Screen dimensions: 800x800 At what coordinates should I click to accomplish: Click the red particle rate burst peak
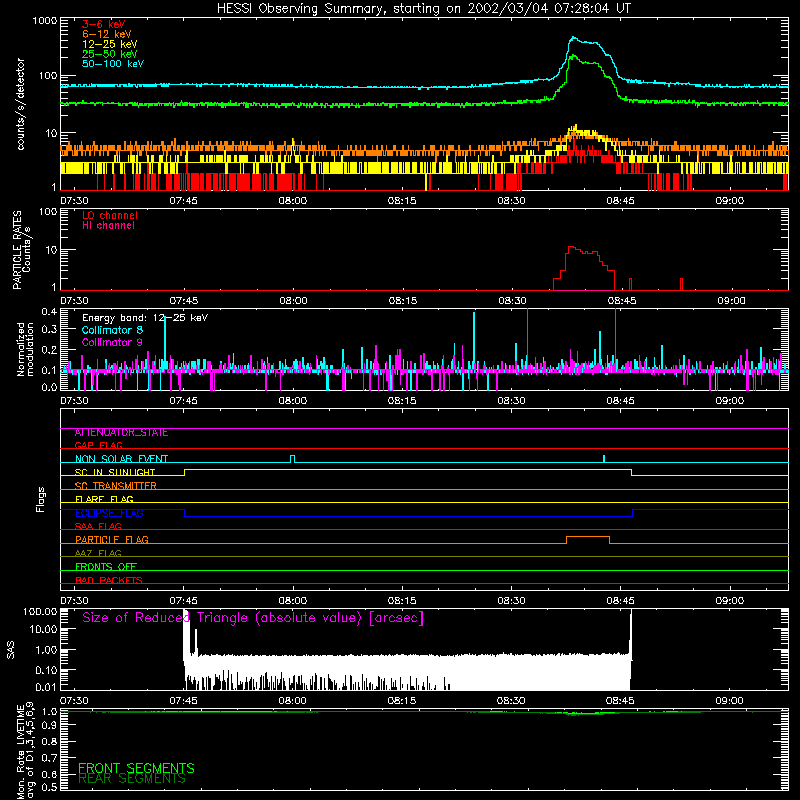pos(571,247)
